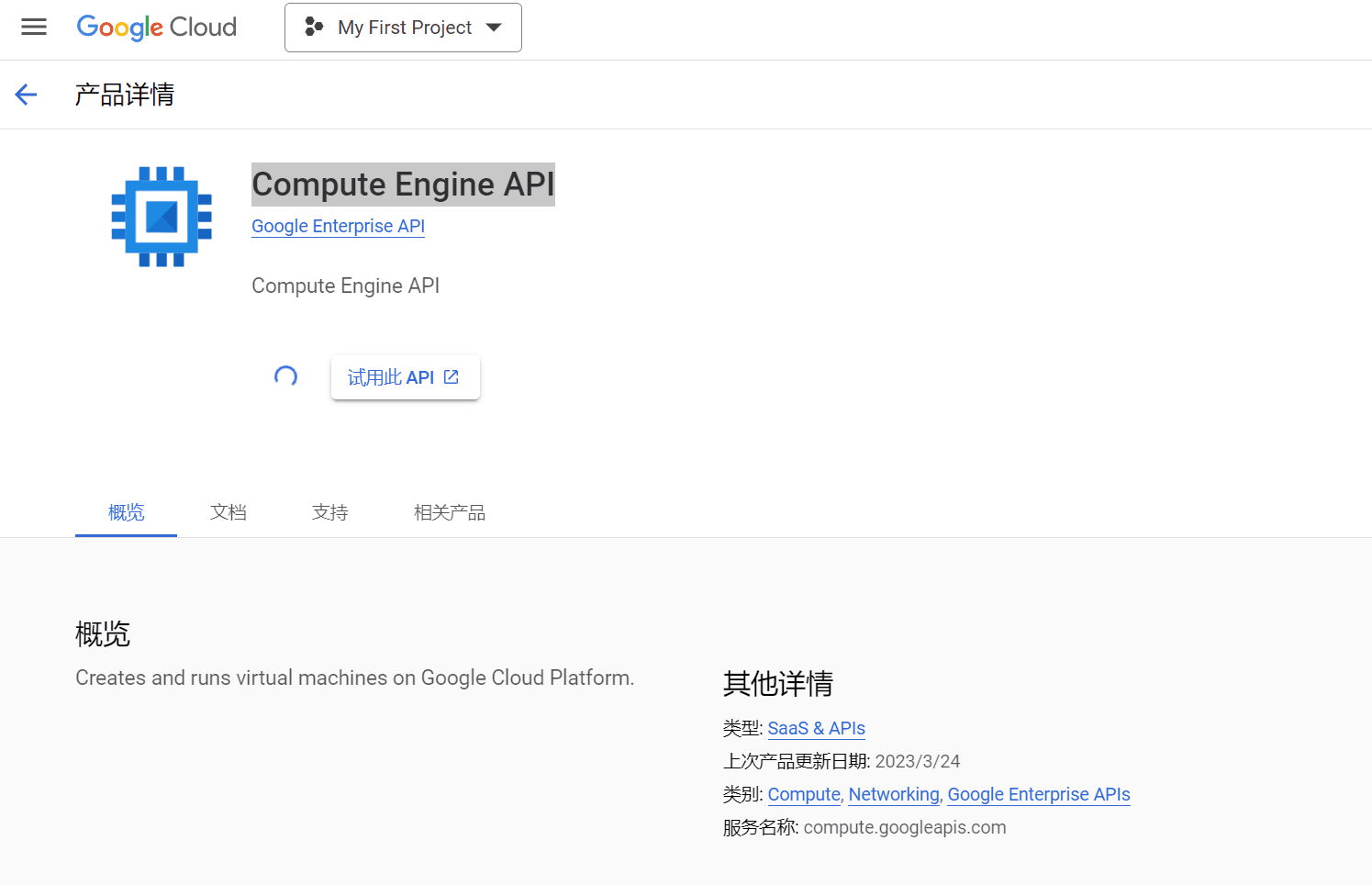Screen dimensions: 1372x885
Task: Click the external link icon on 试用此 API
Action: pos(450,376)
